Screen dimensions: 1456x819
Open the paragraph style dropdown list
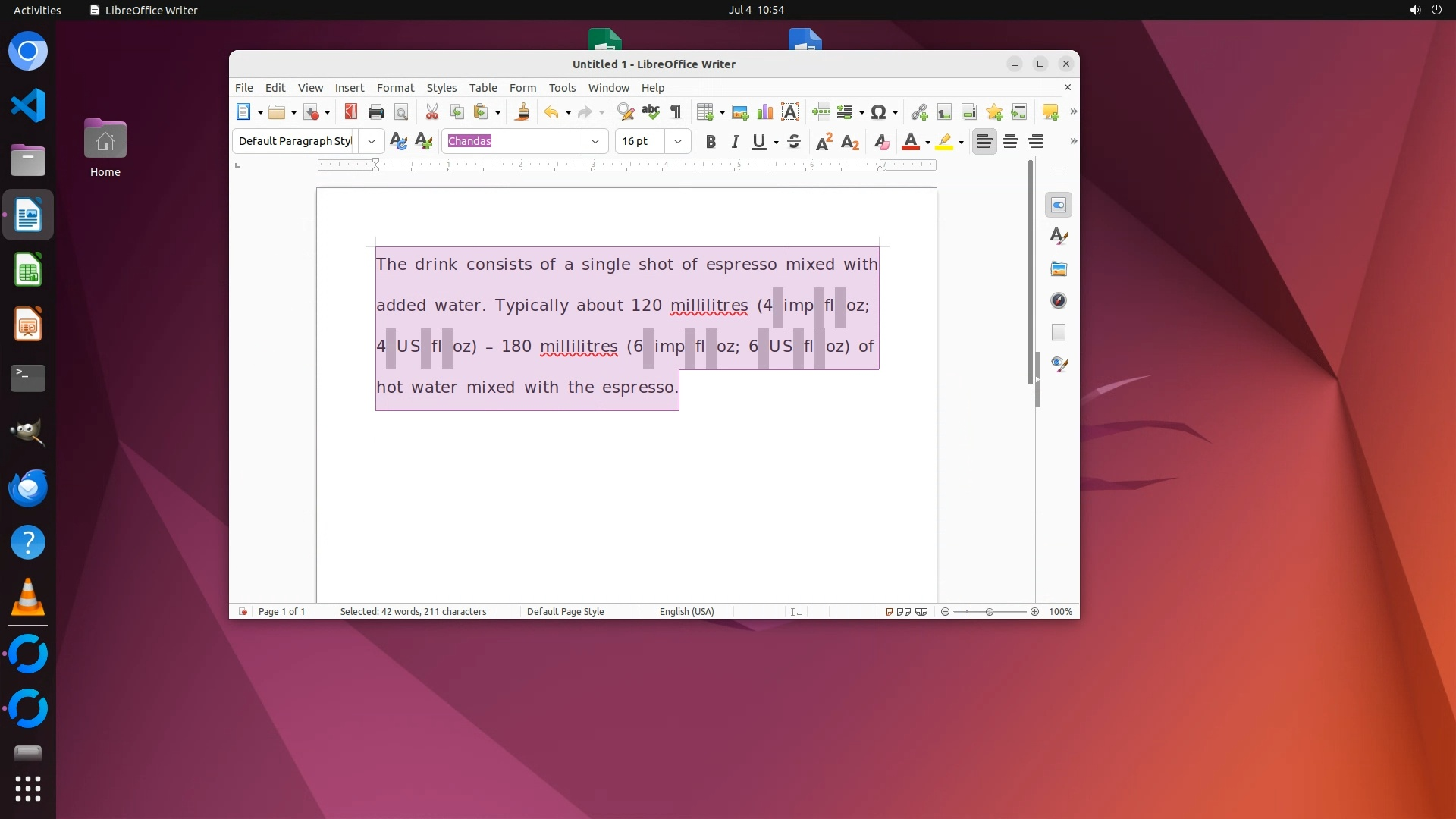point(371,141)
